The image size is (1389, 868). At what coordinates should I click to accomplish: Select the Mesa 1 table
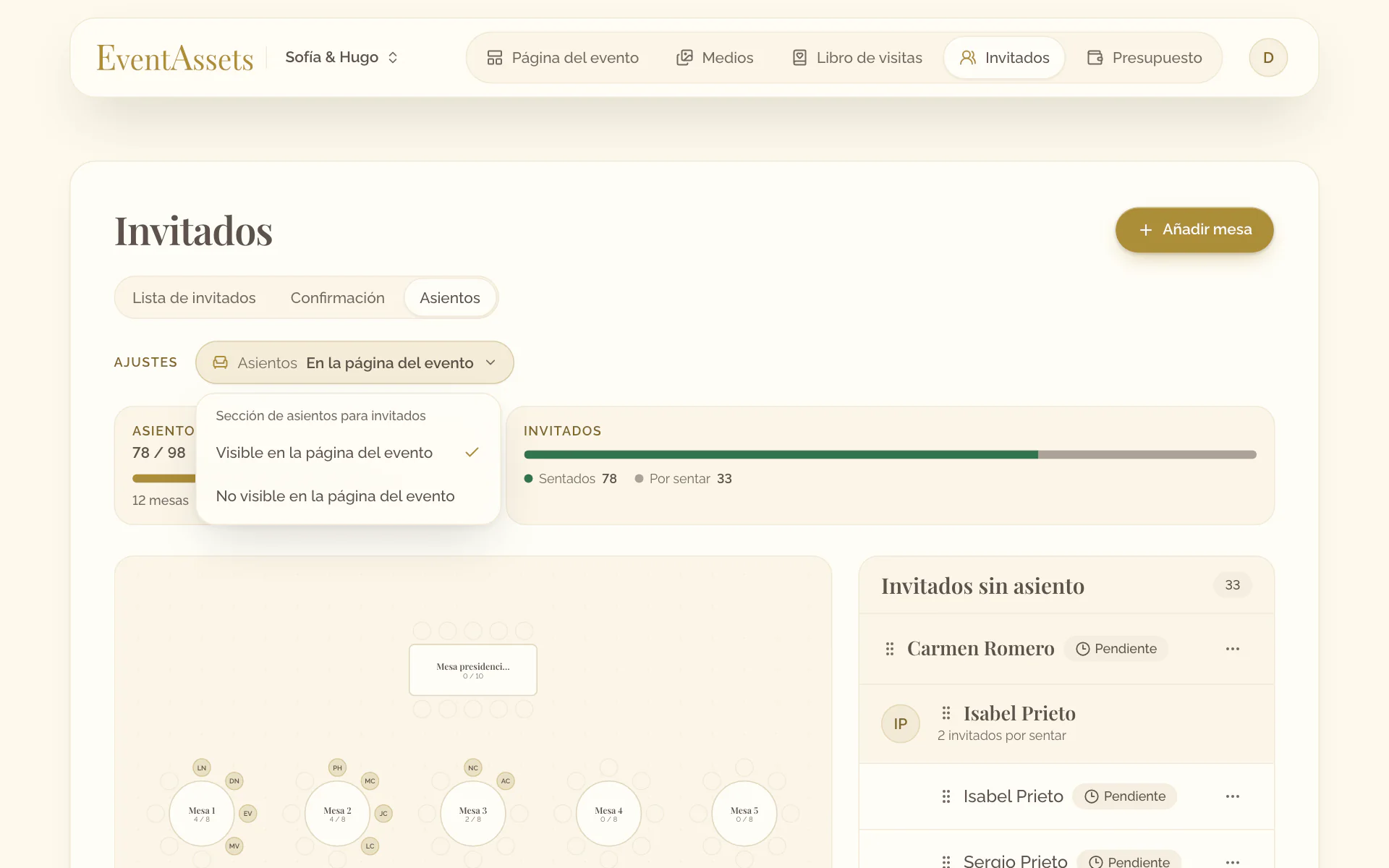[202, 814]
